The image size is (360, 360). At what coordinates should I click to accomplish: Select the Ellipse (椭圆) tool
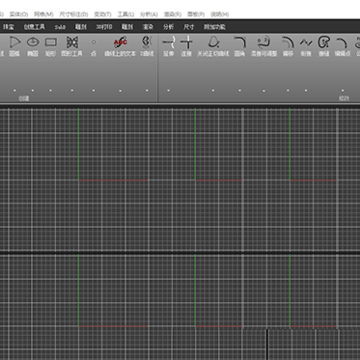pos(33,46)
